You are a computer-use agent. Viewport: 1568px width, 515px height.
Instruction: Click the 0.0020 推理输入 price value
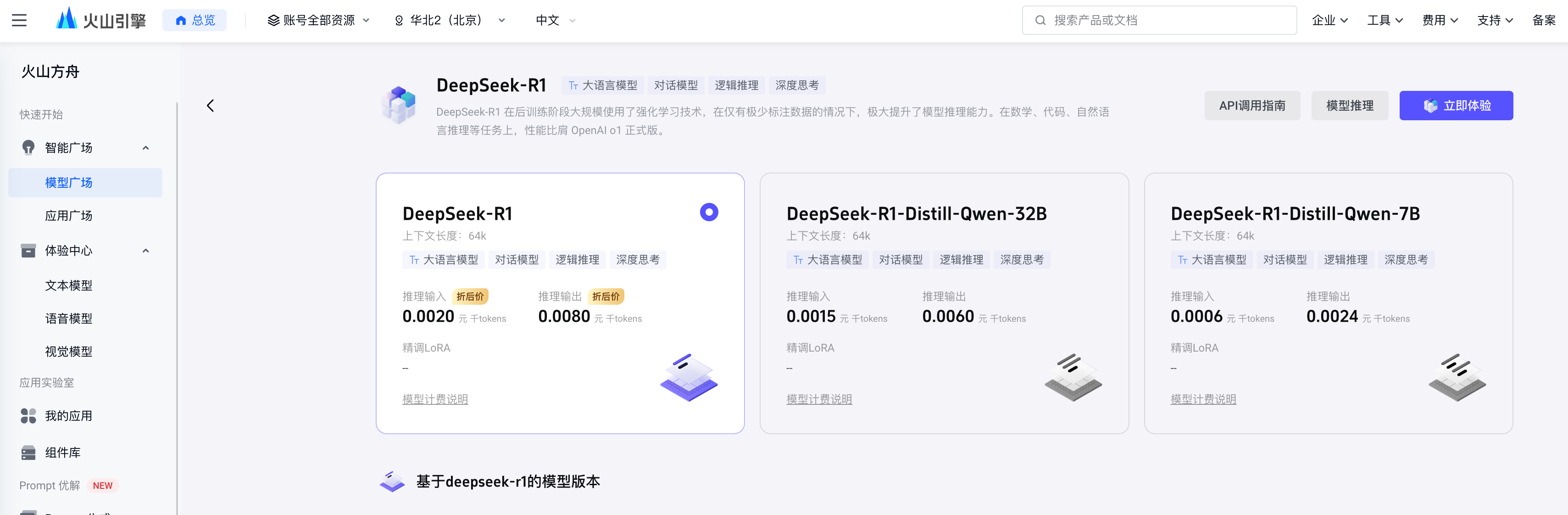pyautogui.click(x=428, y=317)
